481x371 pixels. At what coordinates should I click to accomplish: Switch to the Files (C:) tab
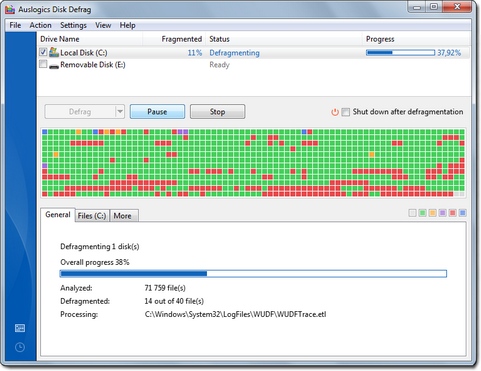click(x=92, y=216)
